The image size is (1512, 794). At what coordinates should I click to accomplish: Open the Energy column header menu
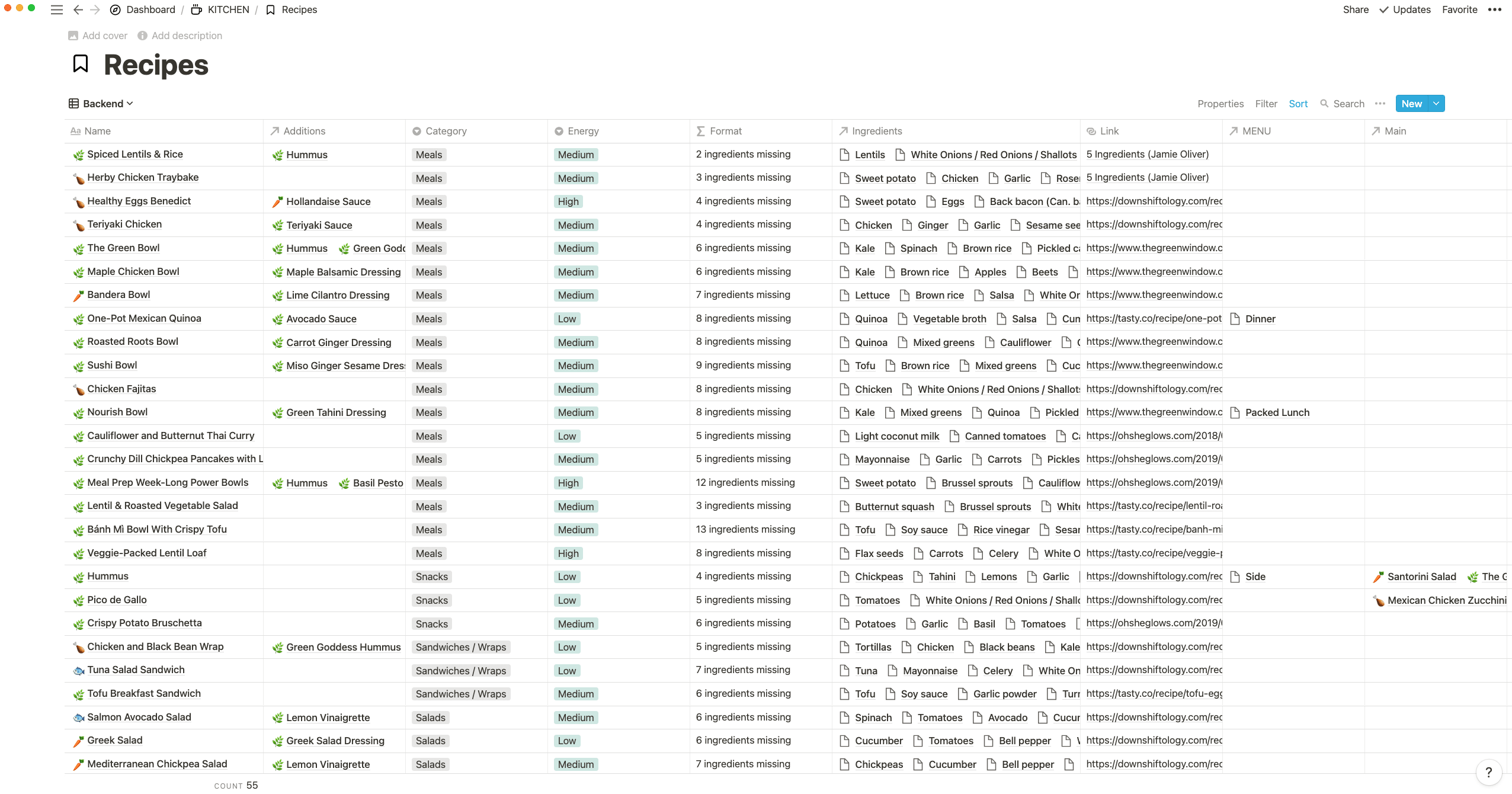[619, 131]
